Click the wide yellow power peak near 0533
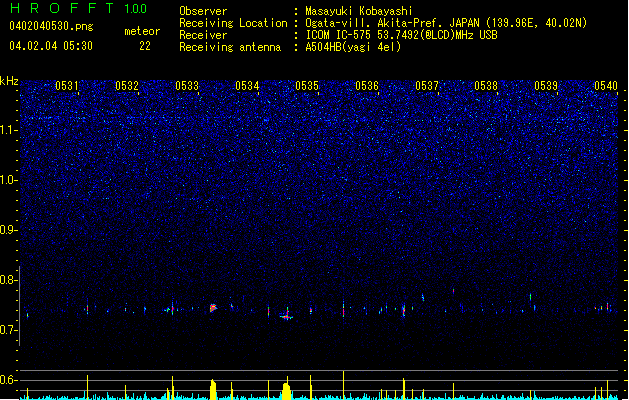The image size is (629, 400). click(213, 390)
